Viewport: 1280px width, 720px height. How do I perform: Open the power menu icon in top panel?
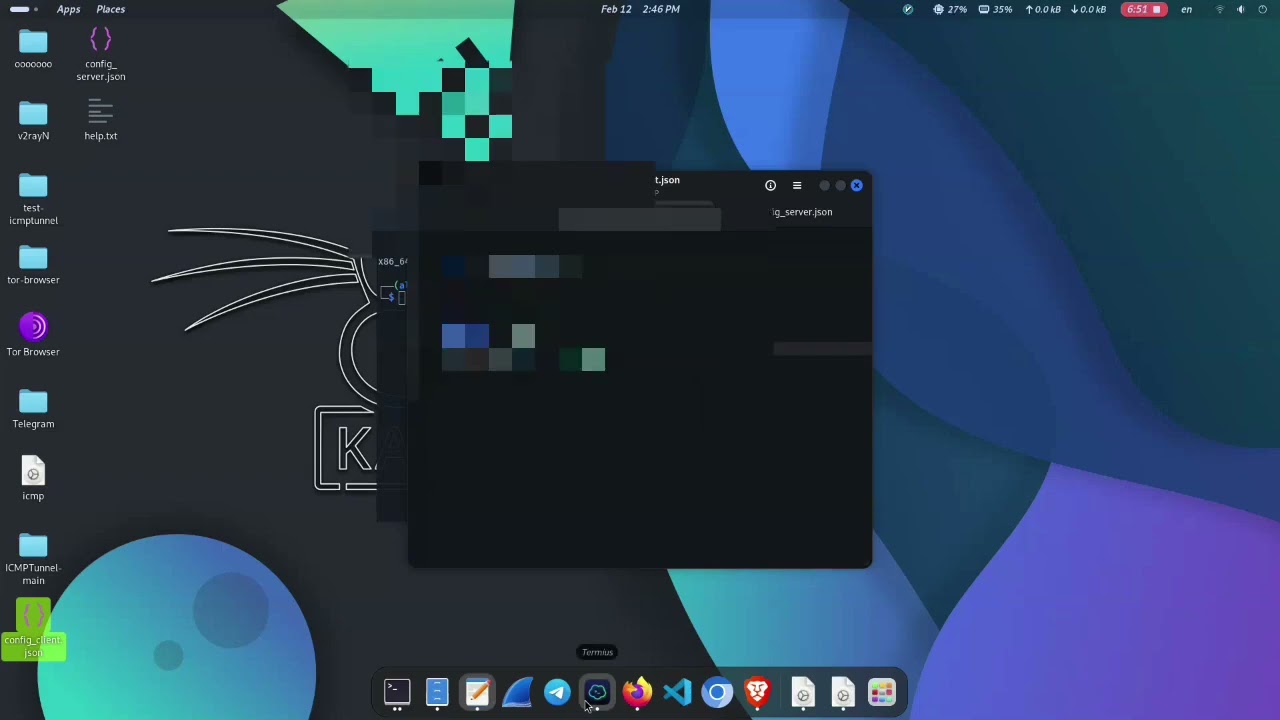(x=1263, y=9)
